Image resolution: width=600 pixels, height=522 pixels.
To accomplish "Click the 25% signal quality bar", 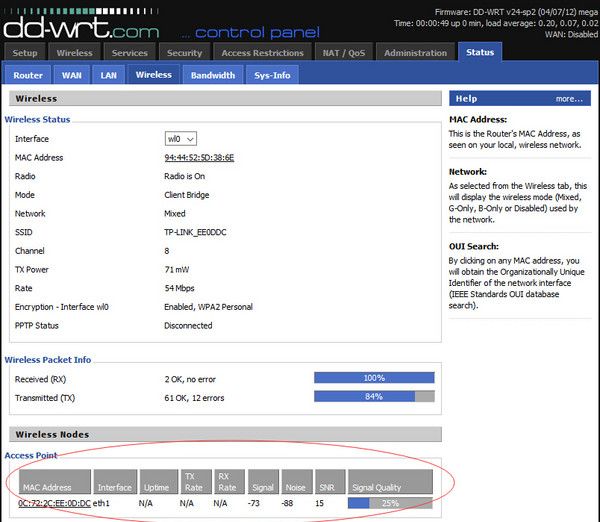I will coord(390,503).
